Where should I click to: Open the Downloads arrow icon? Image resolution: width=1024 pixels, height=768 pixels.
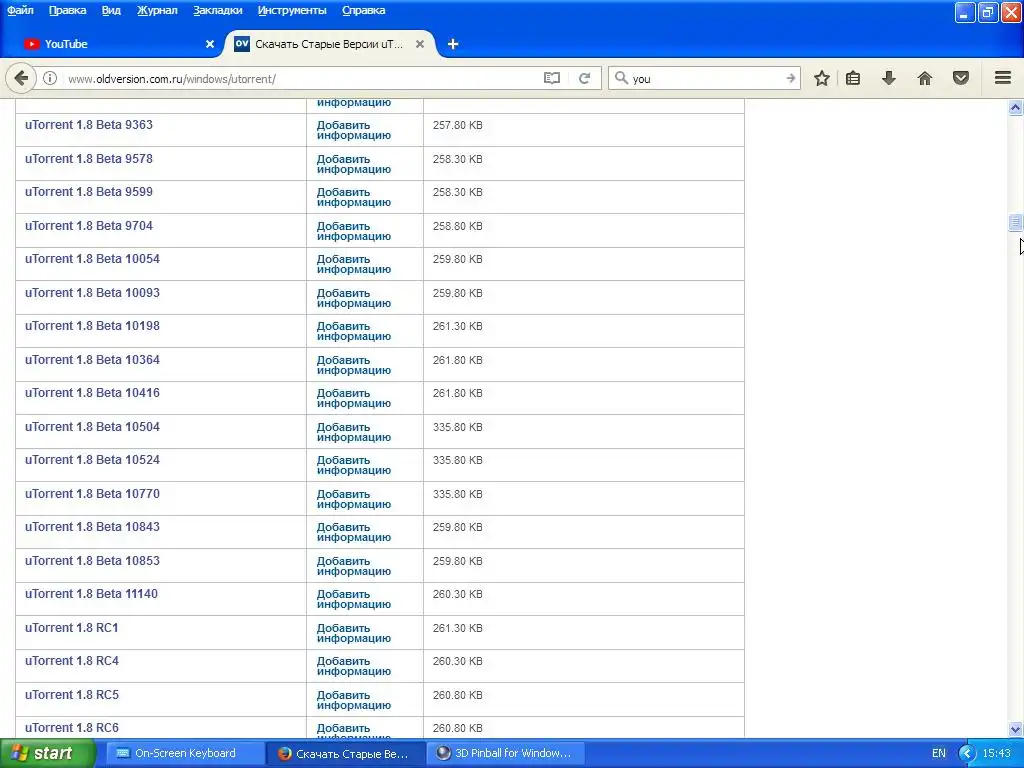pos(889,78)
